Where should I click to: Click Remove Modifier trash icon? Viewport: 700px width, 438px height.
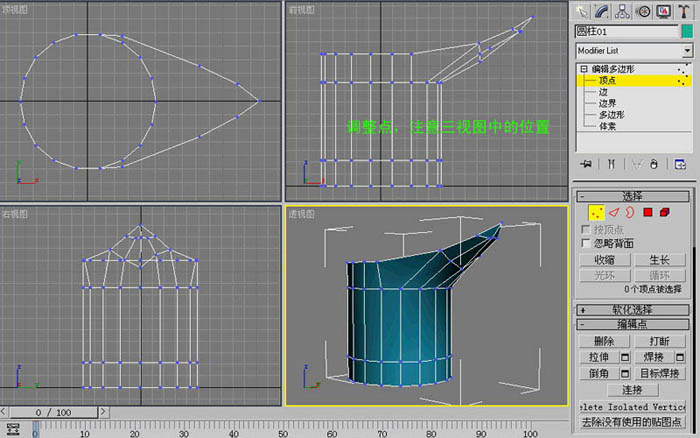(x=654, y=164)
